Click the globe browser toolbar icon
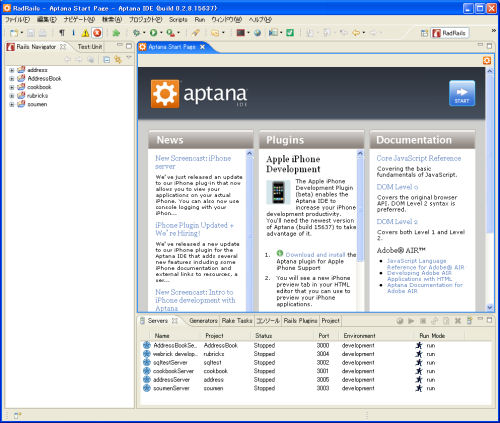500x423 pixels. [x=257, y=33]
